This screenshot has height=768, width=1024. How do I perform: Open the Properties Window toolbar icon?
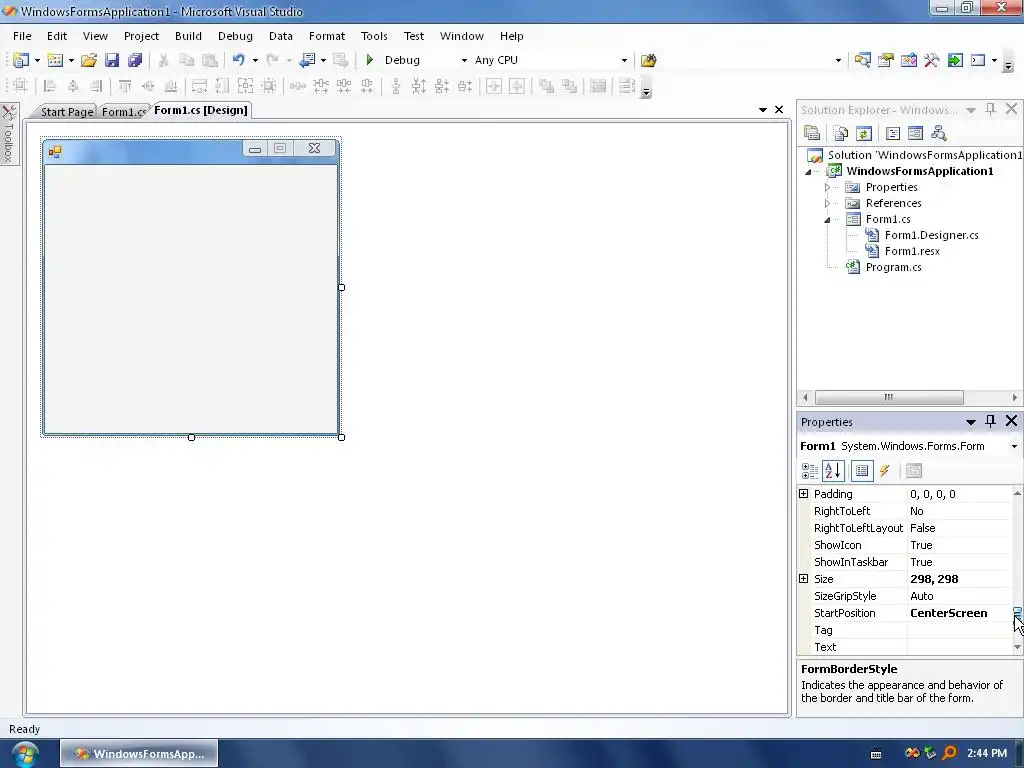pyautogui.click(x=886, y=60)
